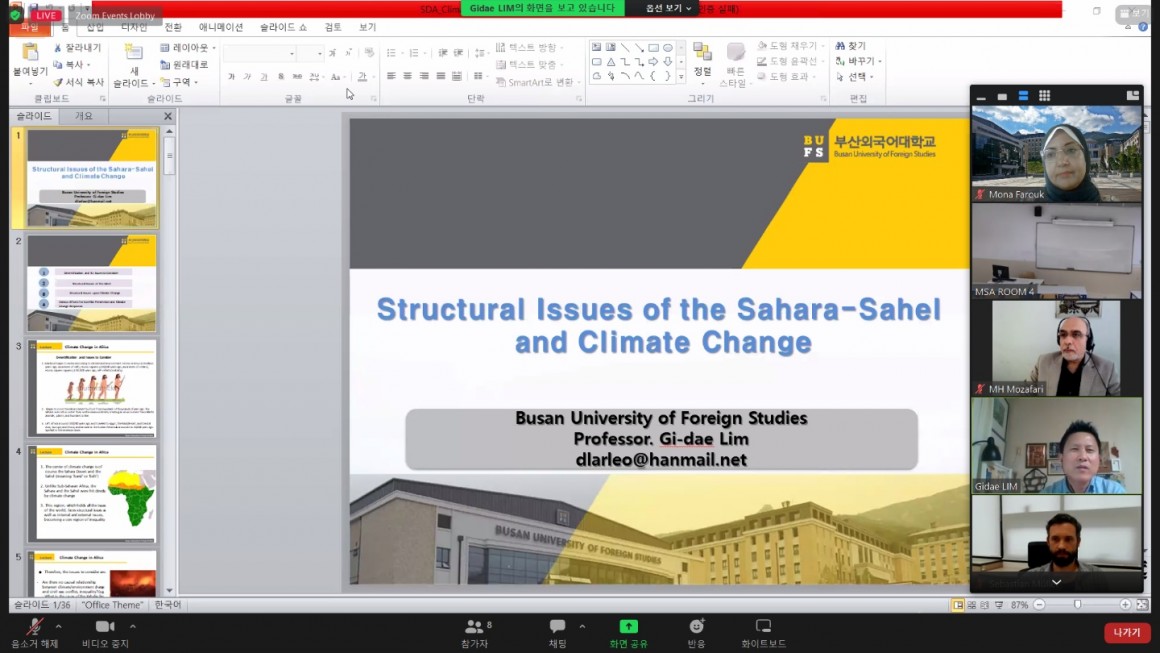Click the 87% zoom level
The height and width of the screenshot is (653, 1160).
[1019, 605]
